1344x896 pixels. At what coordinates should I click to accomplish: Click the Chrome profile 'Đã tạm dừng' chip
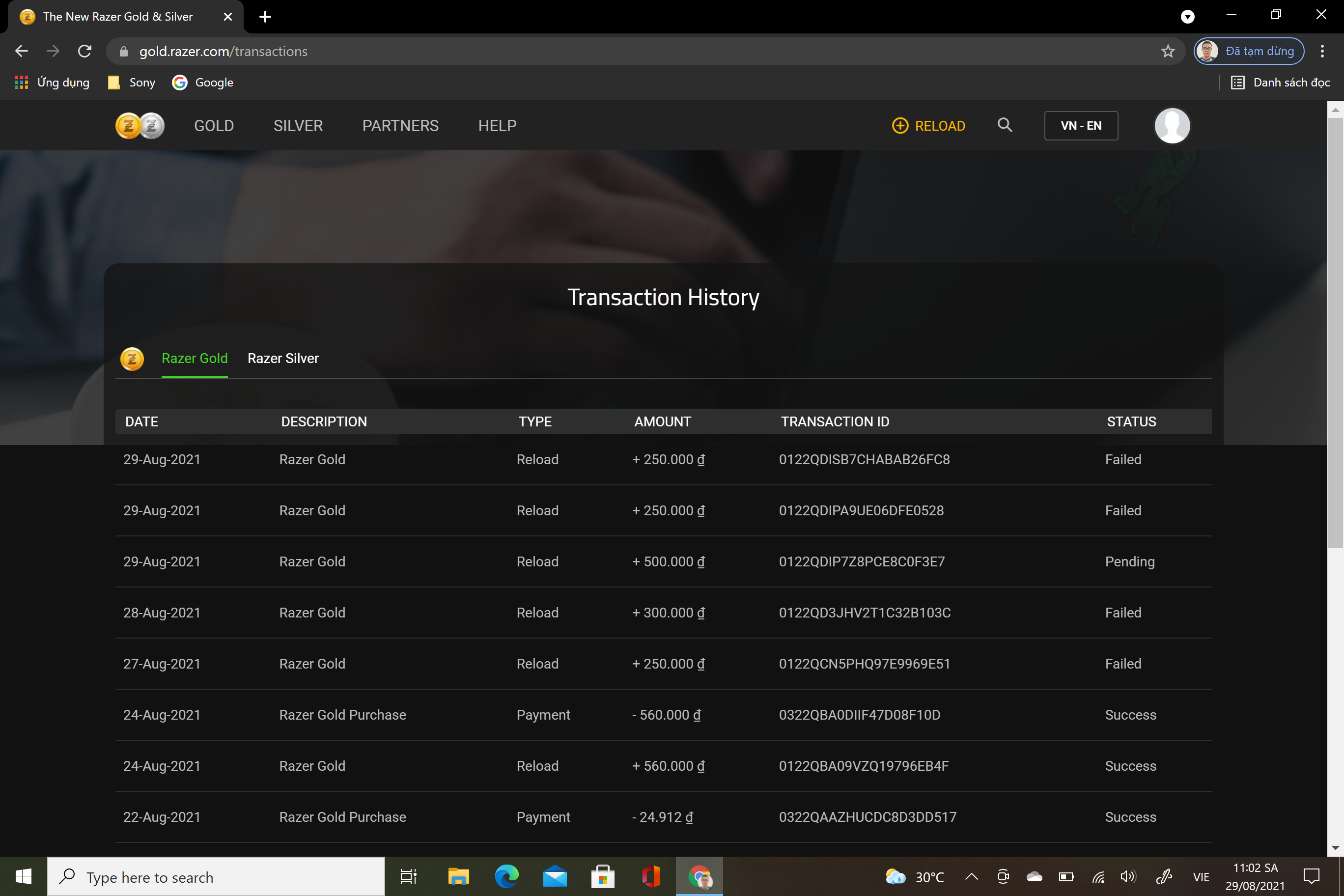tap(1249, 52)
